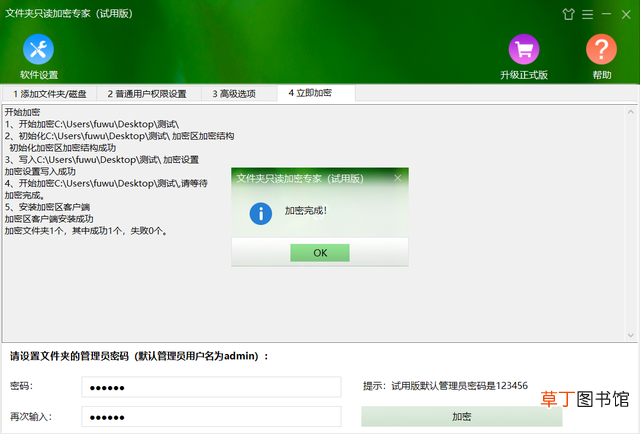The width and height of the screenshot is (640, 434).
Task: Click log line 初始化加密区加密结构成功
Action: 62,148
